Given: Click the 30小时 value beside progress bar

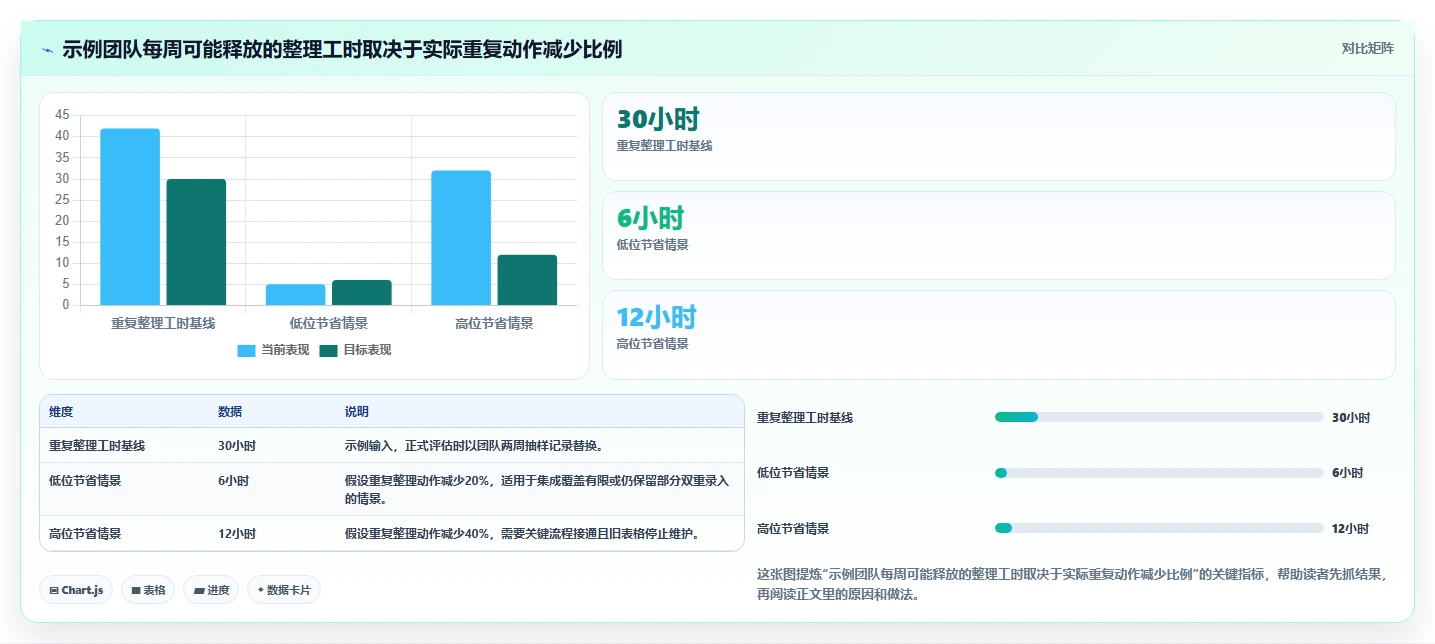Looking at the screenshot, I should point(1351,418).
